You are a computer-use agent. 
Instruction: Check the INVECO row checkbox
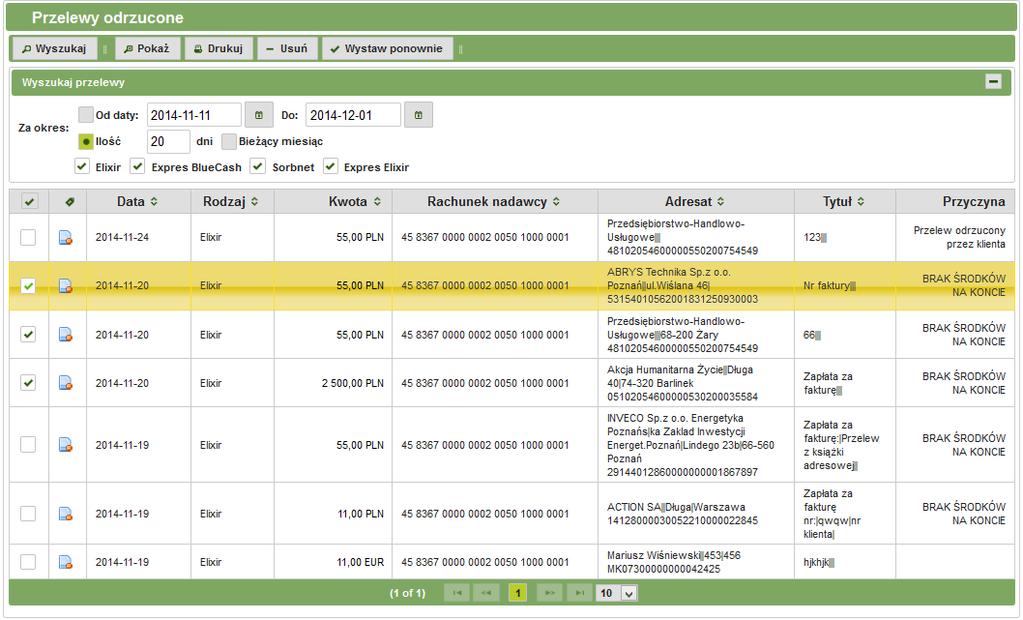28,445
